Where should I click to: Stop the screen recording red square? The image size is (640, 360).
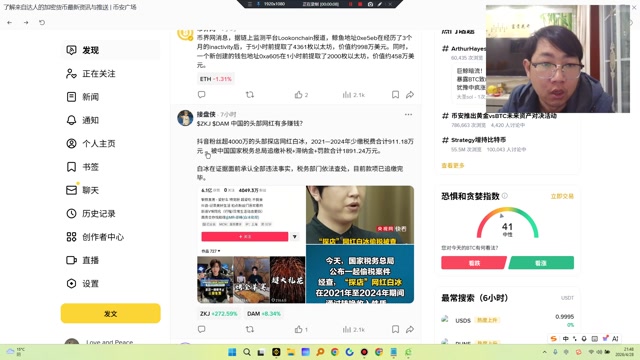click(x=360, y=4)
